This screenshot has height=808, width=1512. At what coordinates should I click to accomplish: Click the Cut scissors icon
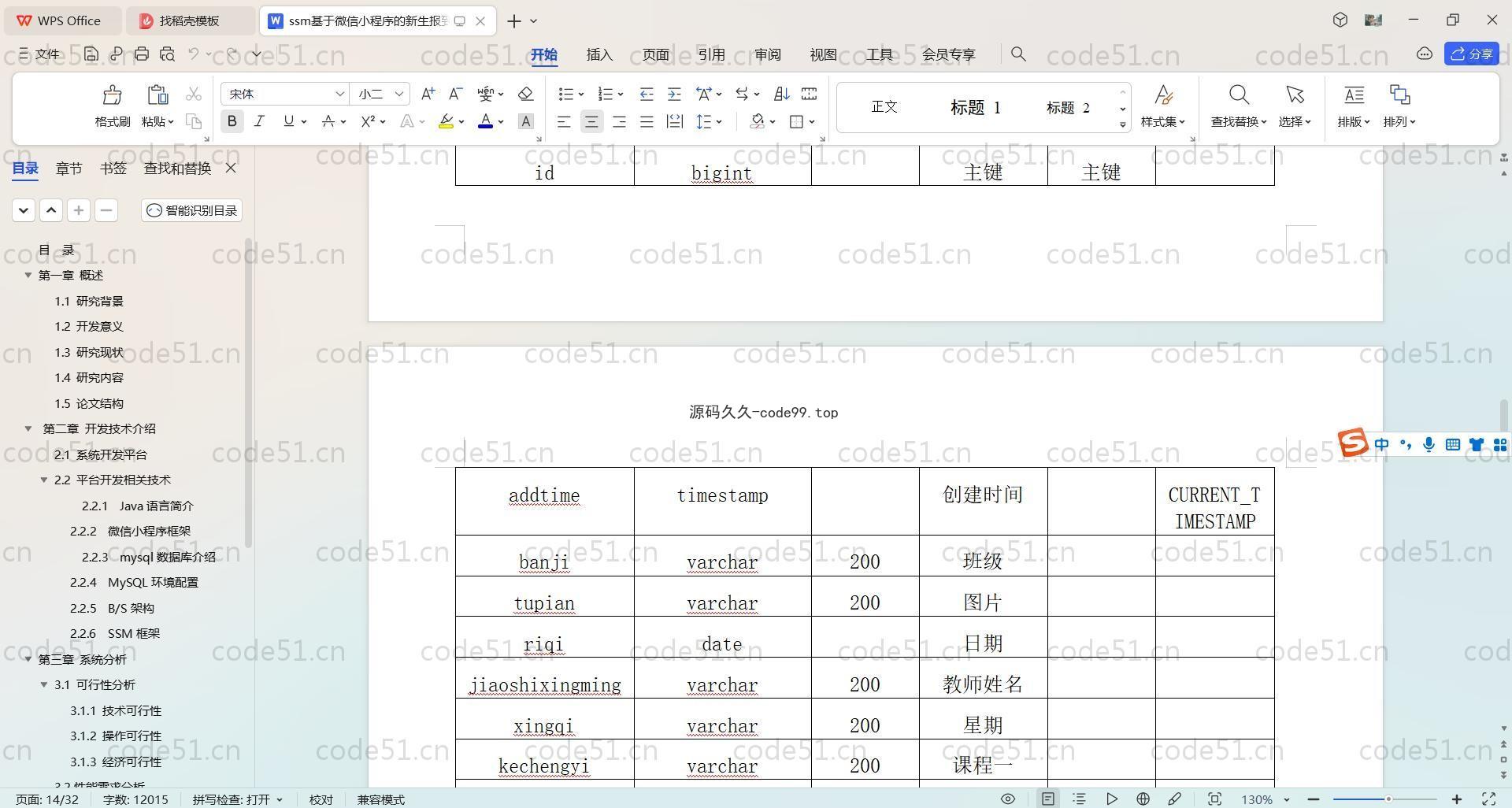coord(194,94)
